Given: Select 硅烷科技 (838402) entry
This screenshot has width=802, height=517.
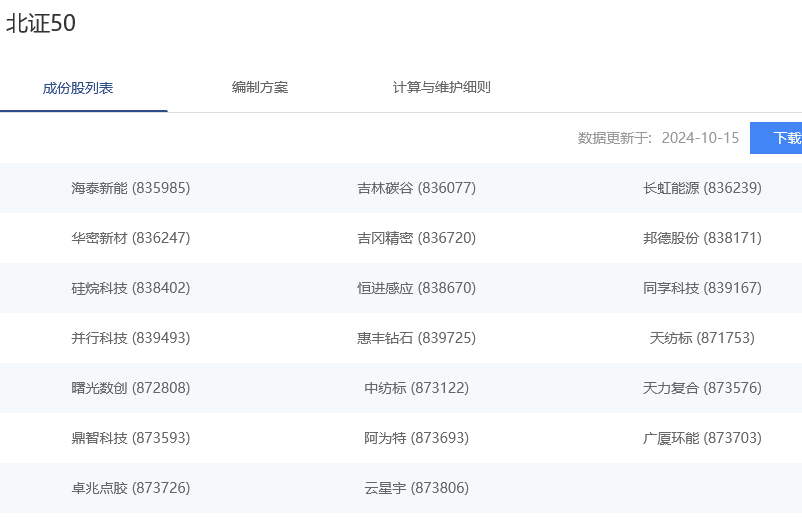Looking at the screenshot, I should pyautogui.click(x=131, y=288).
